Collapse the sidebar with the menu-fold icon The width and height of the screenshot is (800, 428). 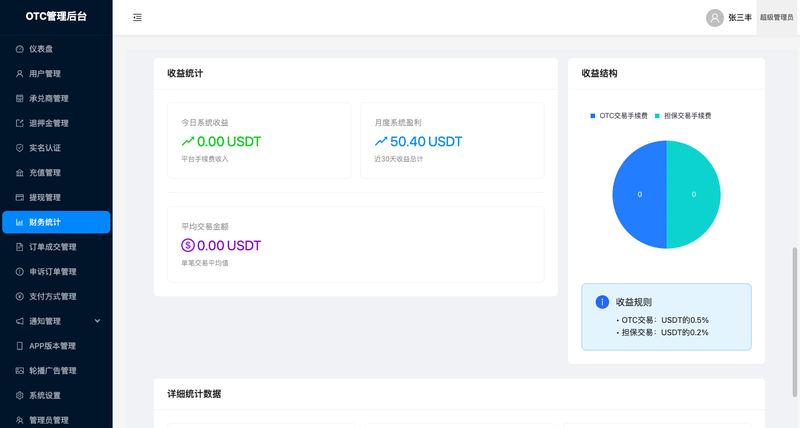pos(137,17)
